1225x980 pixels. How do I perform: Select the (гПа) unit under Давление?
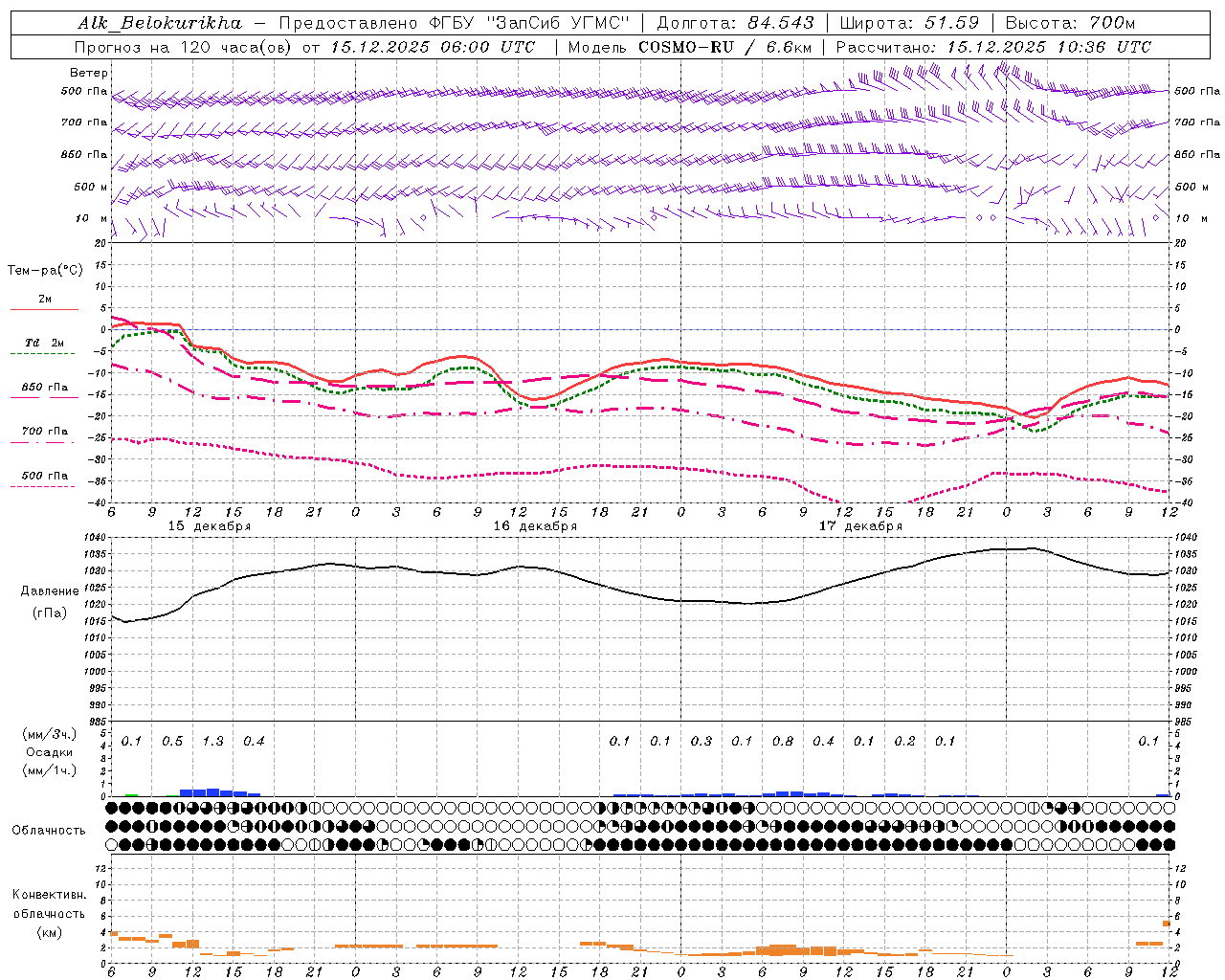(x=49, y=612)
